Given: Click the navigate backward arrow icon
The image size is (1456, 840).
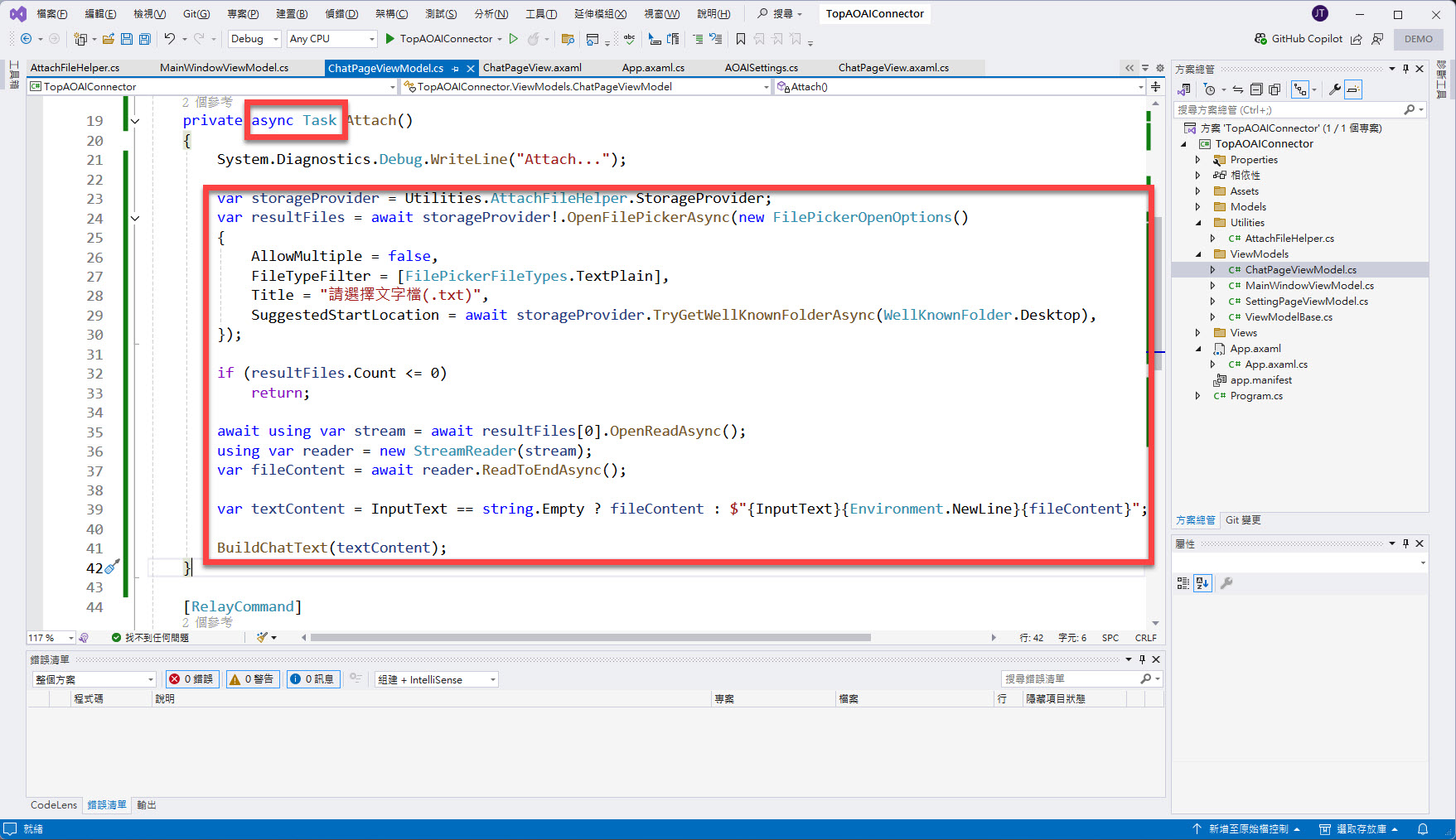Looking at the screenshot, I should click(27, 39).
